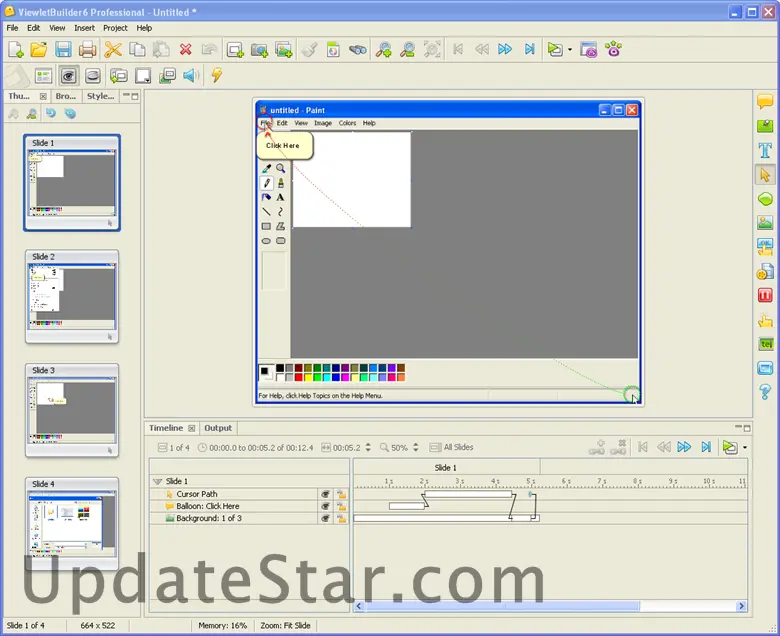This screenshot has width=780, height=636.
Task: Open the Insert menu
Action: point(84,28)
